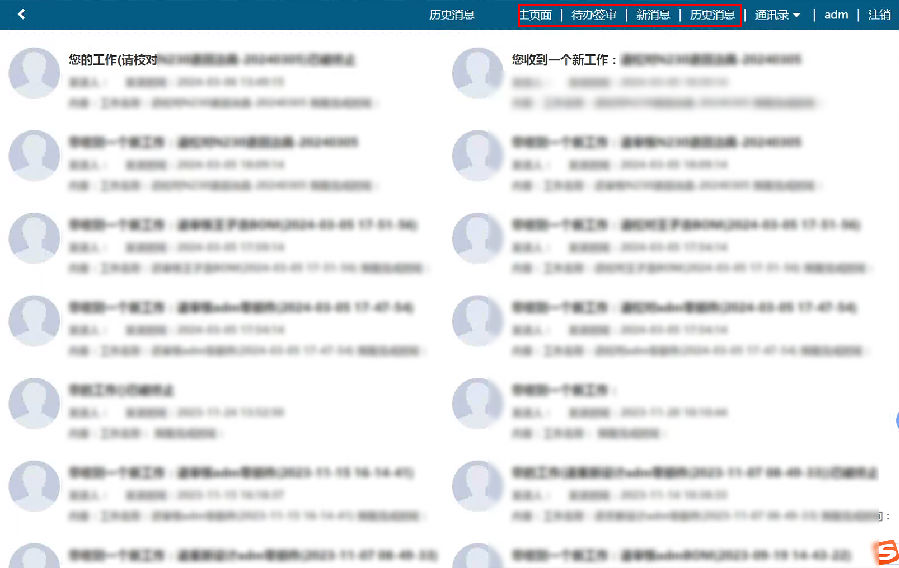Go back using the left arrow icon
The width and height of the screenshot is (899, 568).
21,14
